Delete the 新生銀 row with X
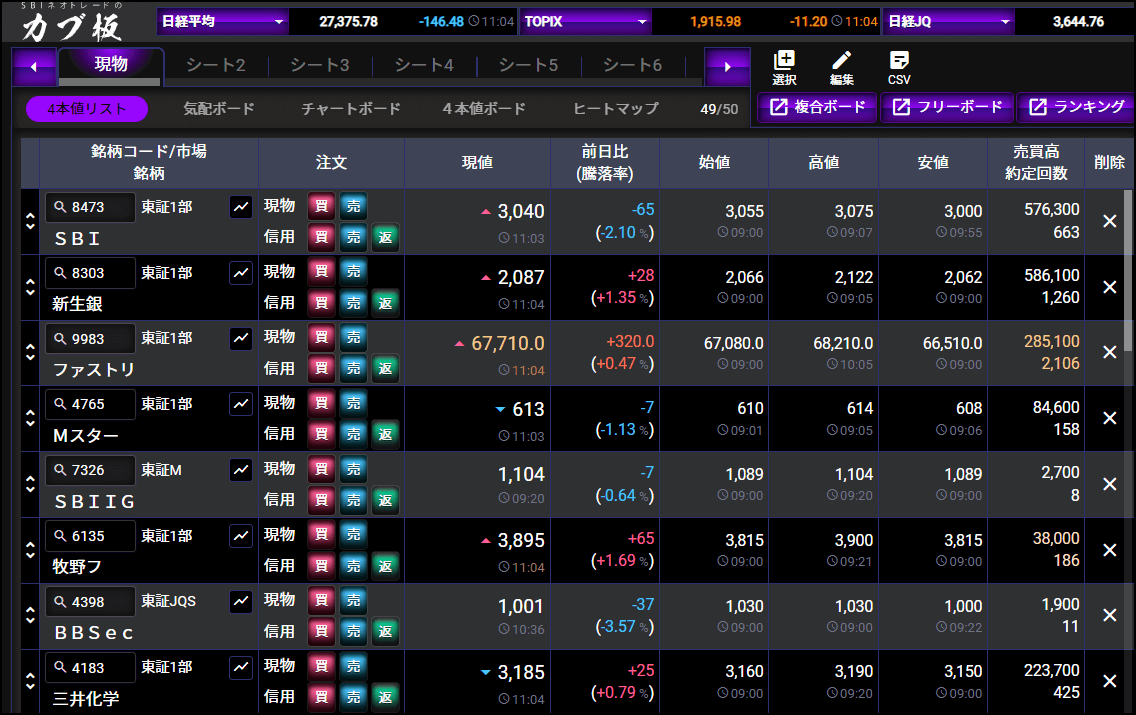Screen dimensions: 1136x715 (x=1109, y=287)
